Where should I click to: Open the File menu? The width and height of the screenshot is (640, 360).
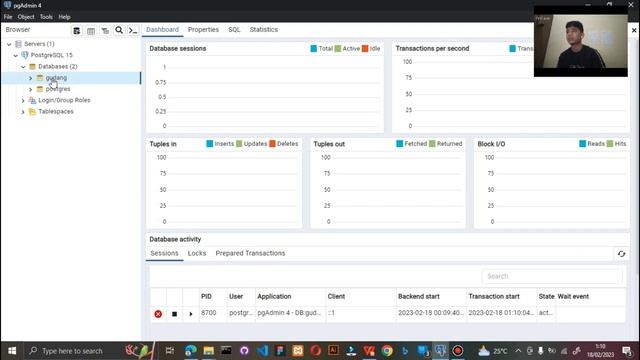pyautogui.click(x=8, y=17)
